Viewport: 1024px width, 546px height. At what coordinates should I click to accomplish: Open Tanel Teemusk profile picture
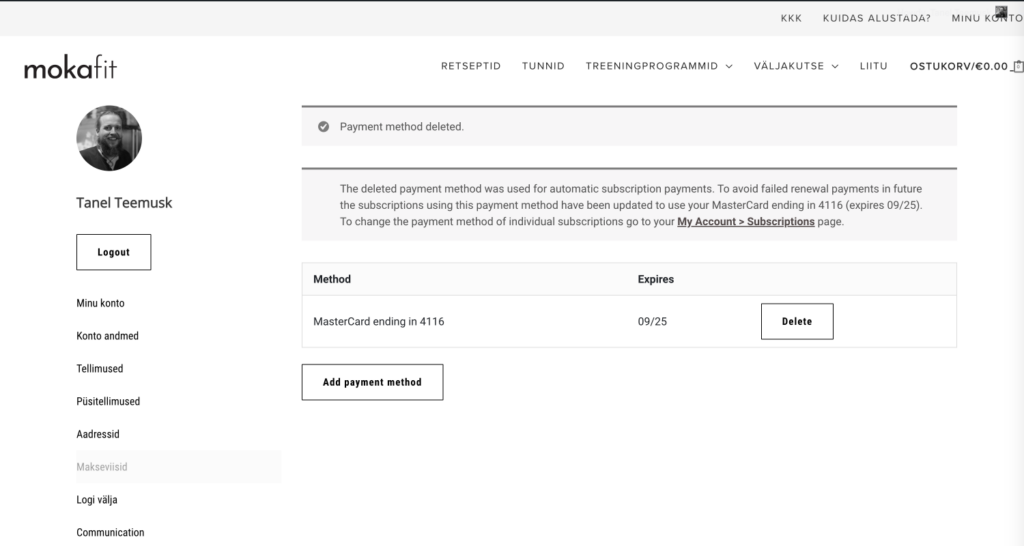[x=109, y=138]
